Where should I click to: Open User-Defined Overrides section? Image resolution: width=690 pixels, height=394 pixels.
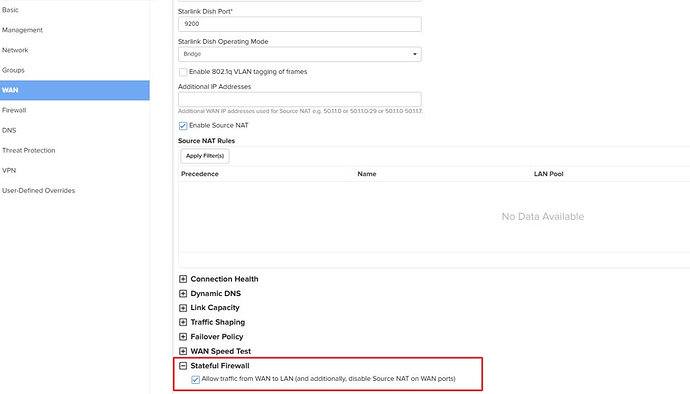tap(38, 191)
